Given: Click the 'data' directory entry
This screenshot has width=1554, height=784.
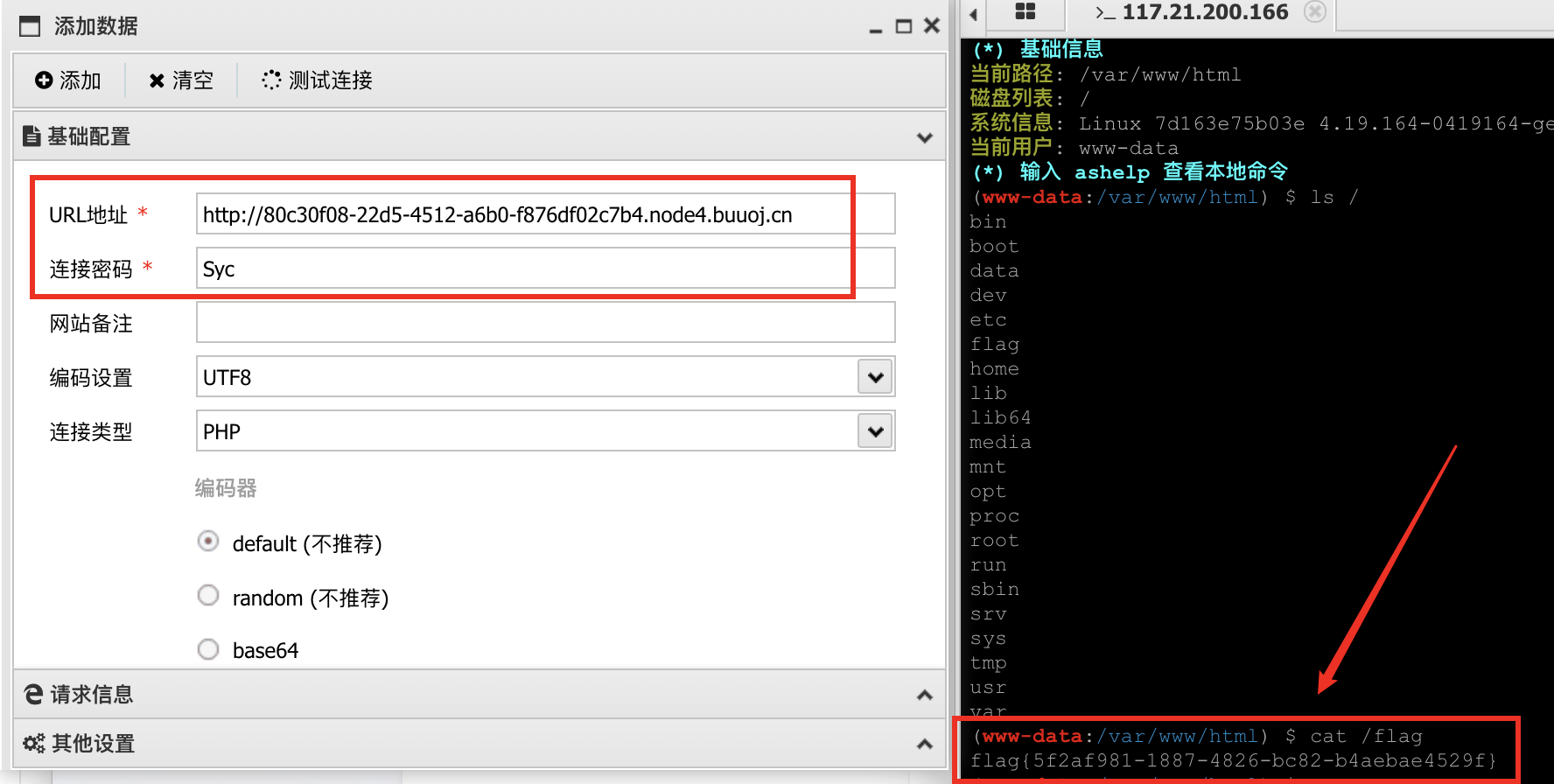Looking at the screenshot, I should 994,271.
